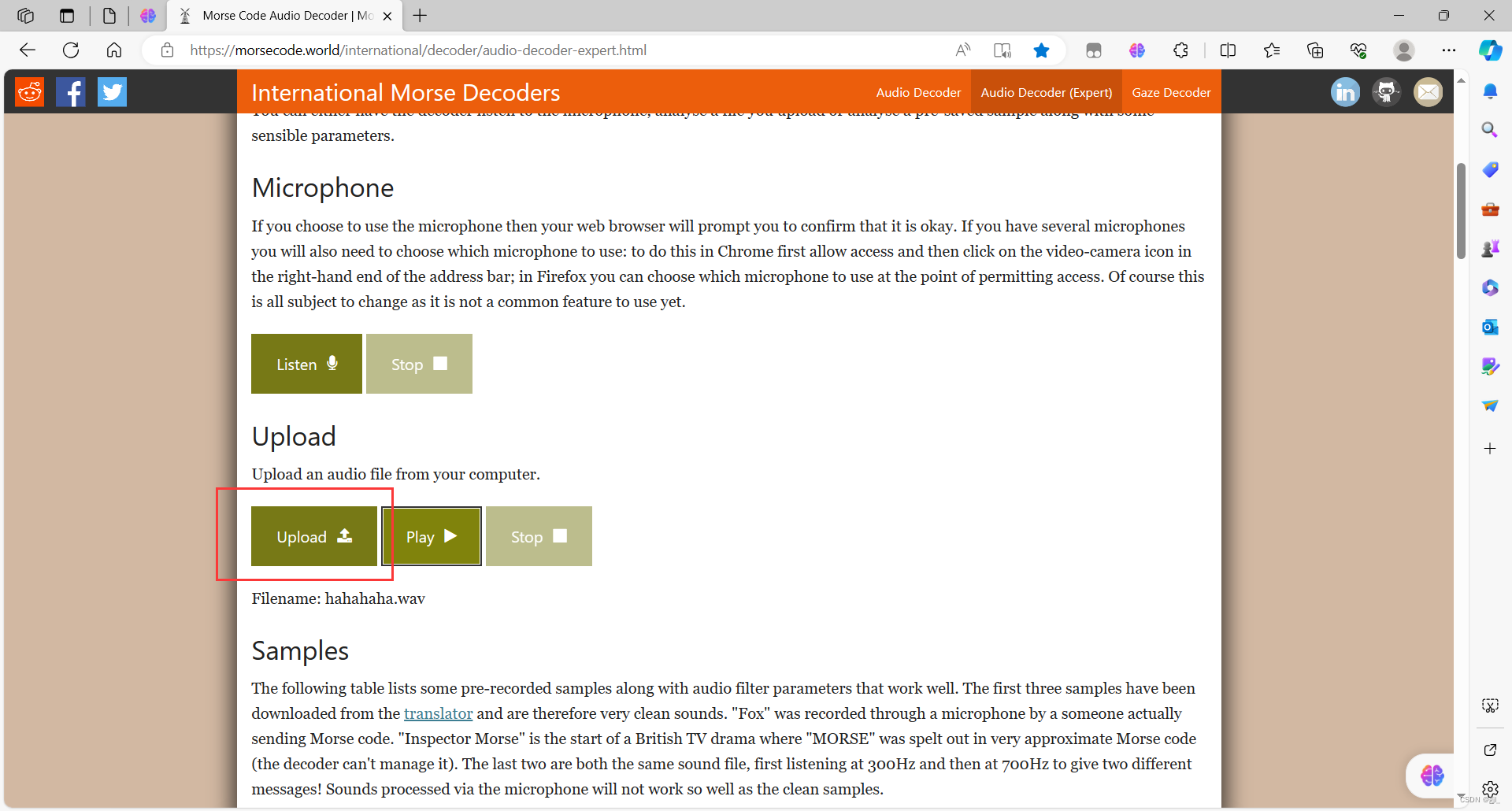Go back with browser back arrow
This screenshot has height=811, width=1512.
click(28, 50)
